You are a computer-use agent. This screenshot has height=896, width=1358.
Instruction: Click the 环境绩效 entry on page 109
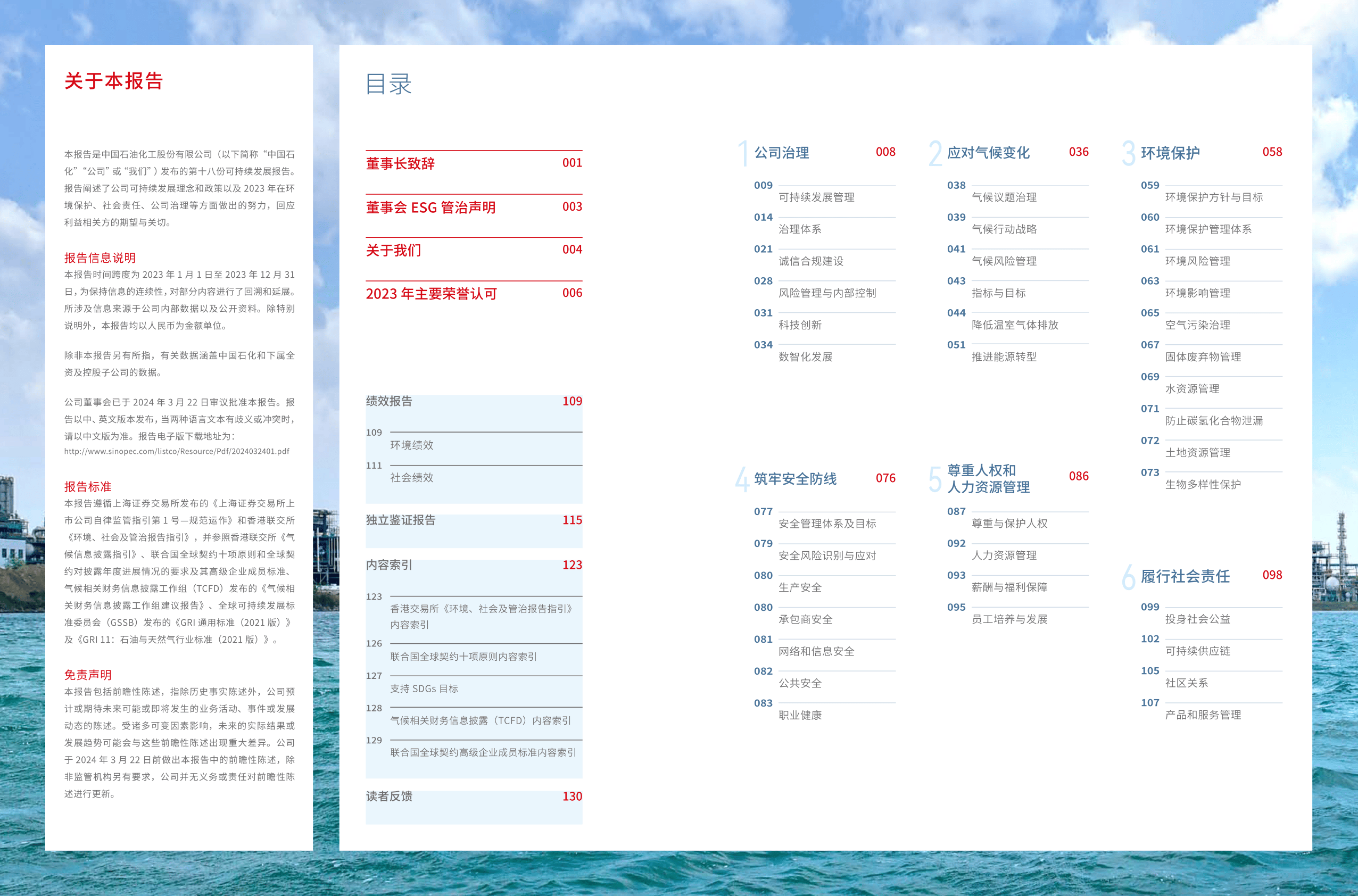[x=411, y=445]
